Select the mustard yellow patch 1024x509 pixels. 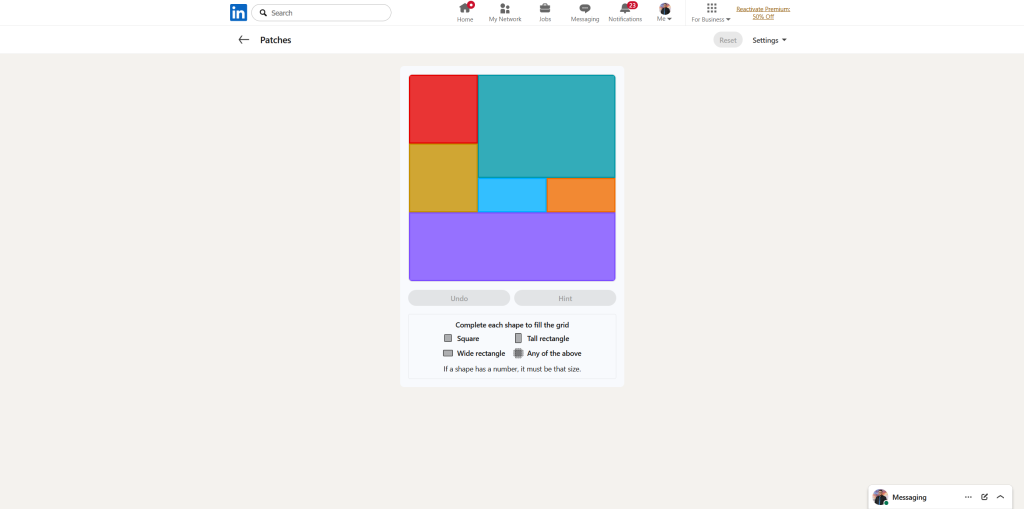click(443, 178)
